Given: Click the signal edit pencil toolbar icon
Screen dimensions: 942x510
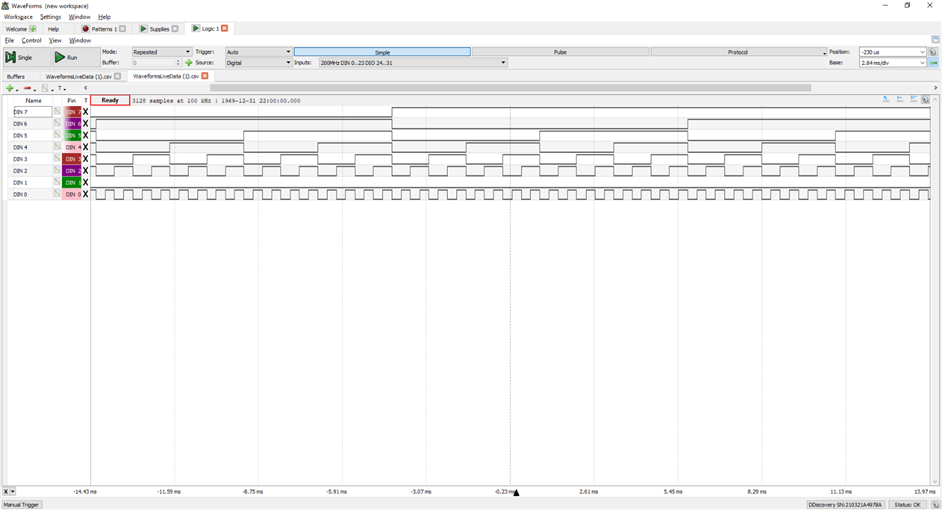Looking at the screenshot, I should [x=45, y=88].
